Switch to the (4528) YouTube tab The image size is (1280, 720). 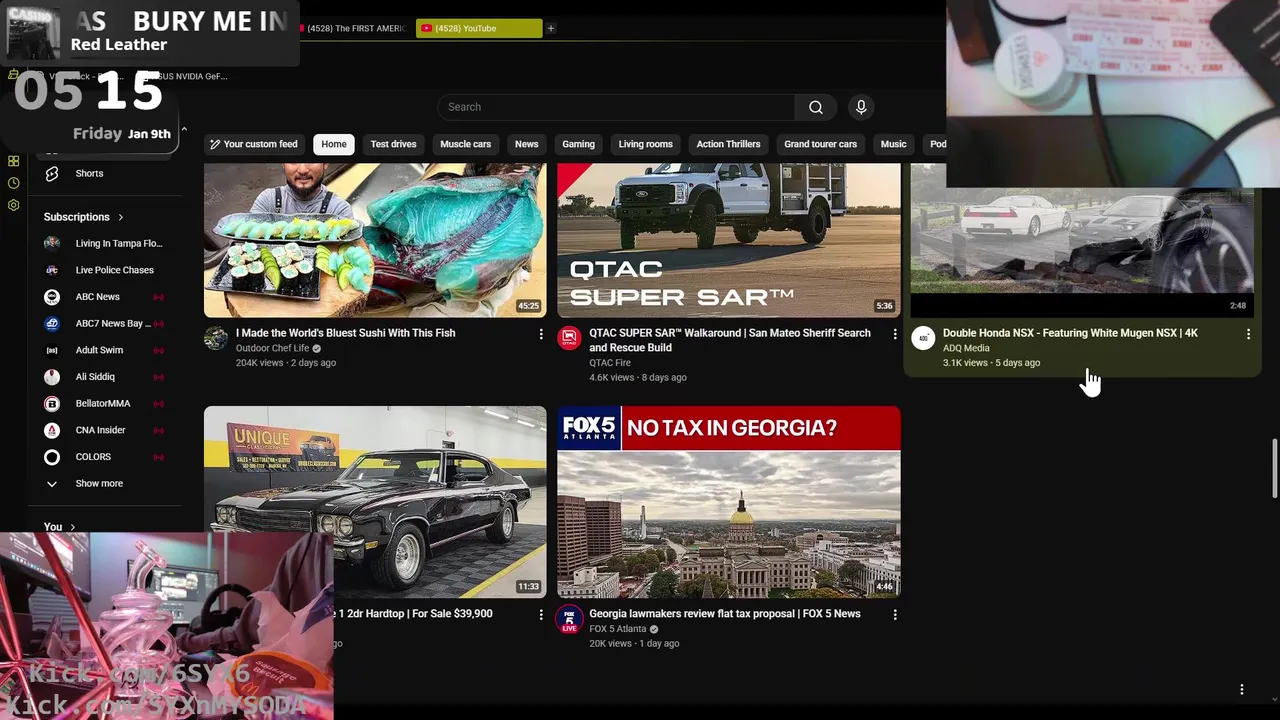click(479, 28)
